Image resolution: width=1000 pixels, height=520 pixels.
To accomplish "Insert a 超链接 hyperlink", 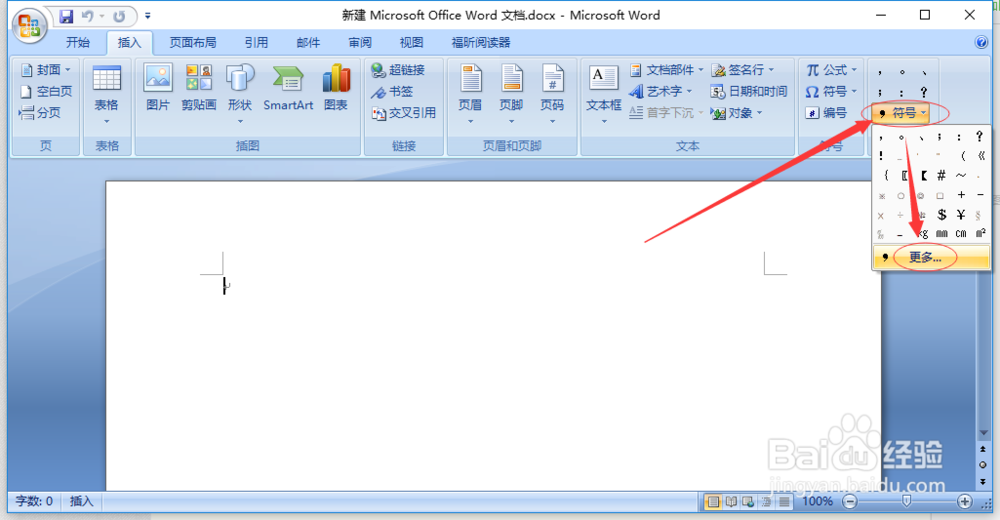I will pos(398,70).
